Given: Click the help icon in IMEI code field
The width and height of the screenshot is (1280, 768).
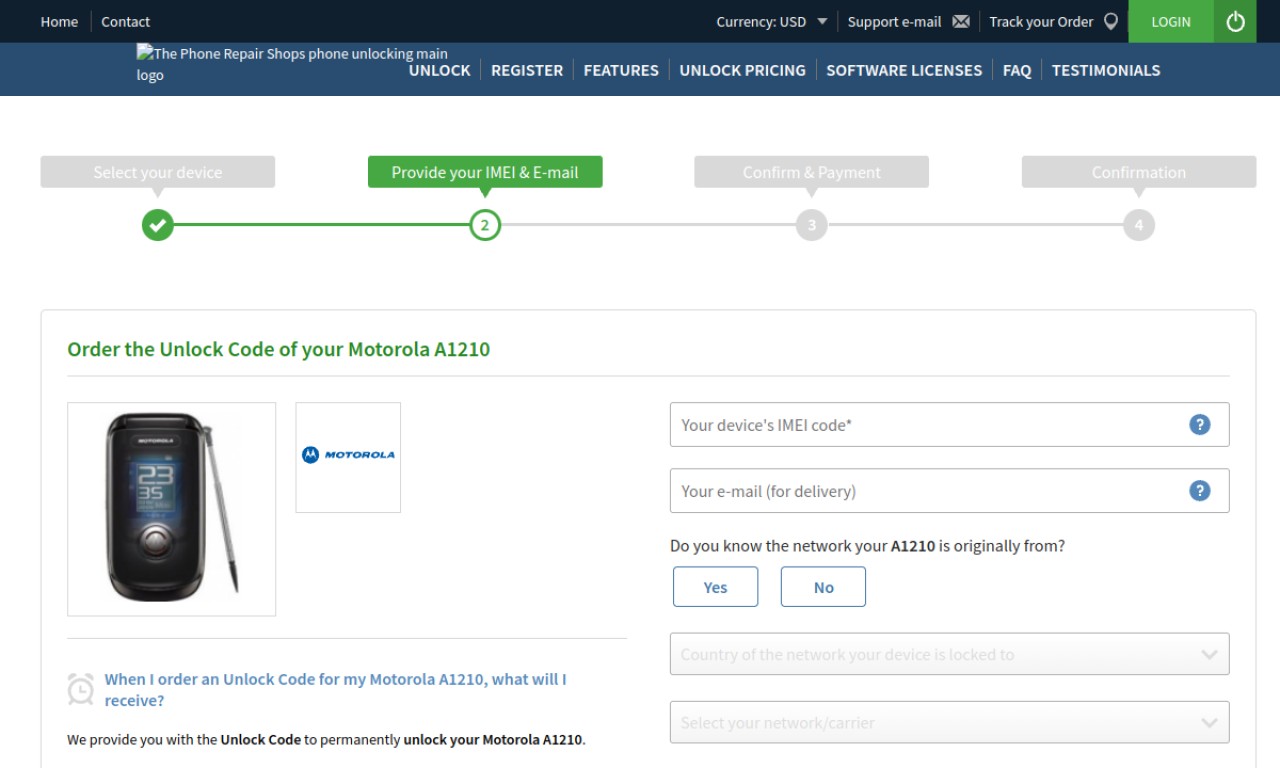Looking at the screenshot, I should (x=1200, y=424).
